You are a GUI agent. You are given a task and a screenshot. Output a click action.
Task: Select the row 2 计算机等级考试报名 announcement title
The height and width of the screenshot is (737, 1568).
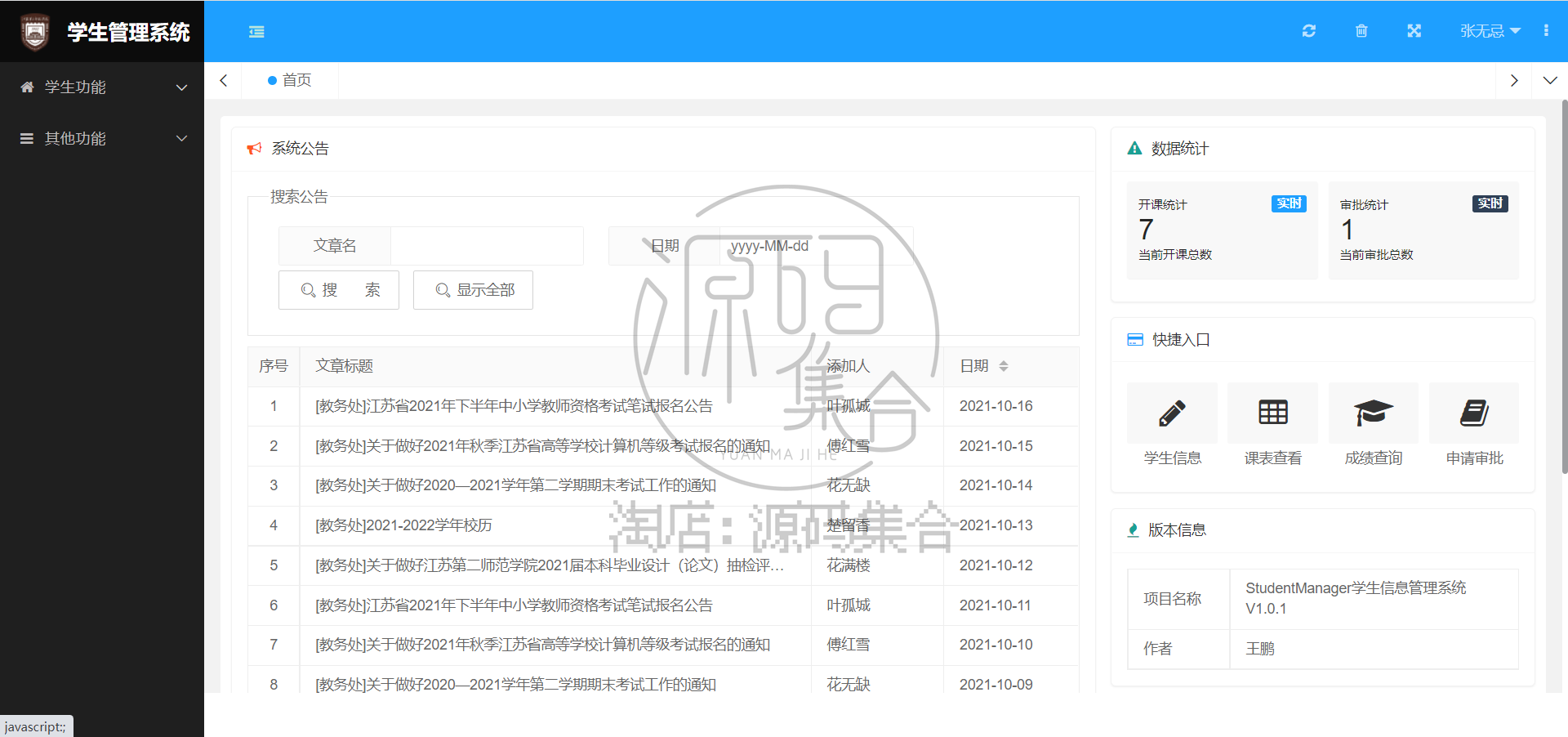click(x=543, y=446)
